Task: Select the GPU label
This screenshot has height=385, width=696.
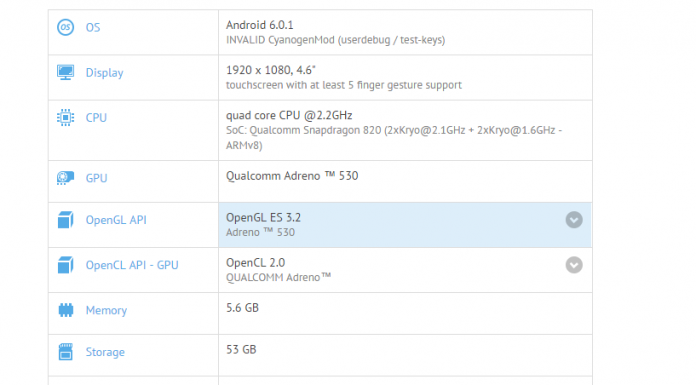Action: pyautogui.click(x=96, y=178)
